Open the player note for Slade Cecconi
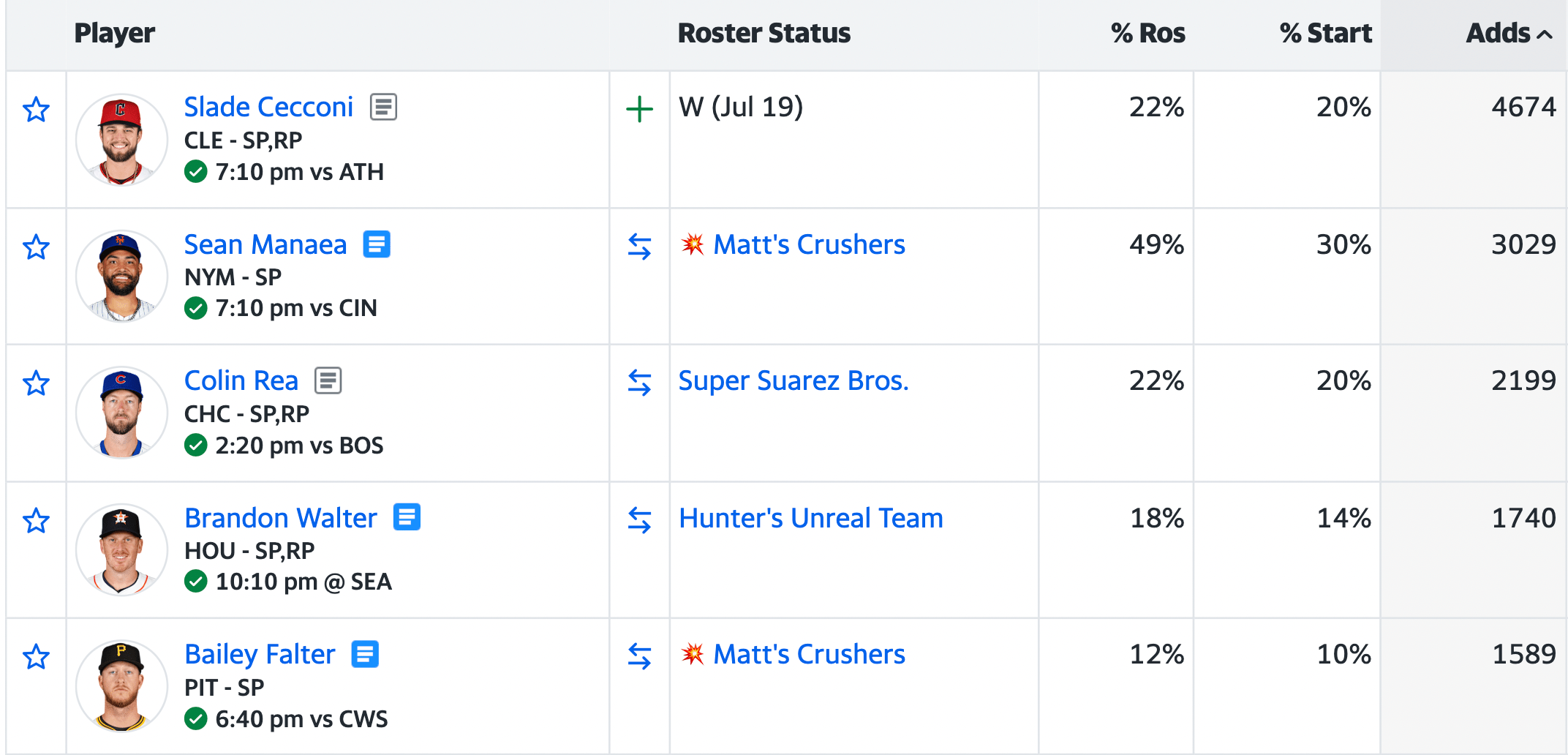 coord(383,107)
